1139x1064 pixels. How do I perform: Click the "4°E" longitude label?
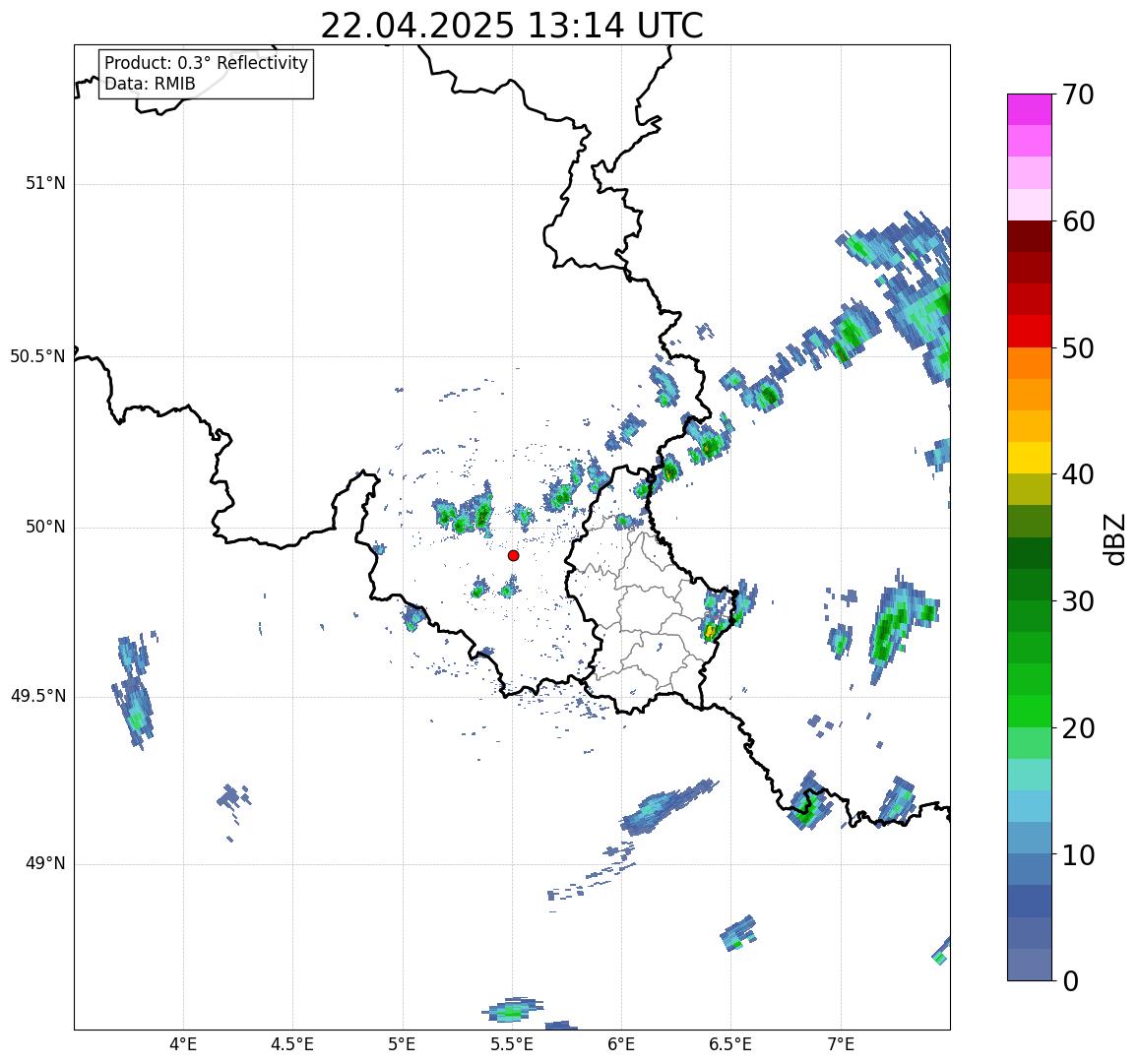click(x=183, y=1044)
